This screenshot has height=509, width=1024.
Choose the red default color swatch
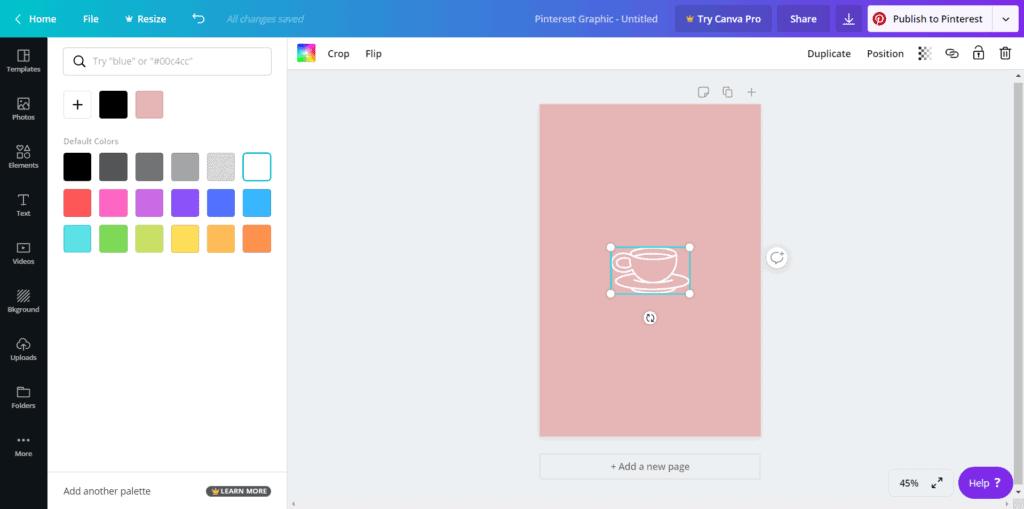[x=77, y=203]
